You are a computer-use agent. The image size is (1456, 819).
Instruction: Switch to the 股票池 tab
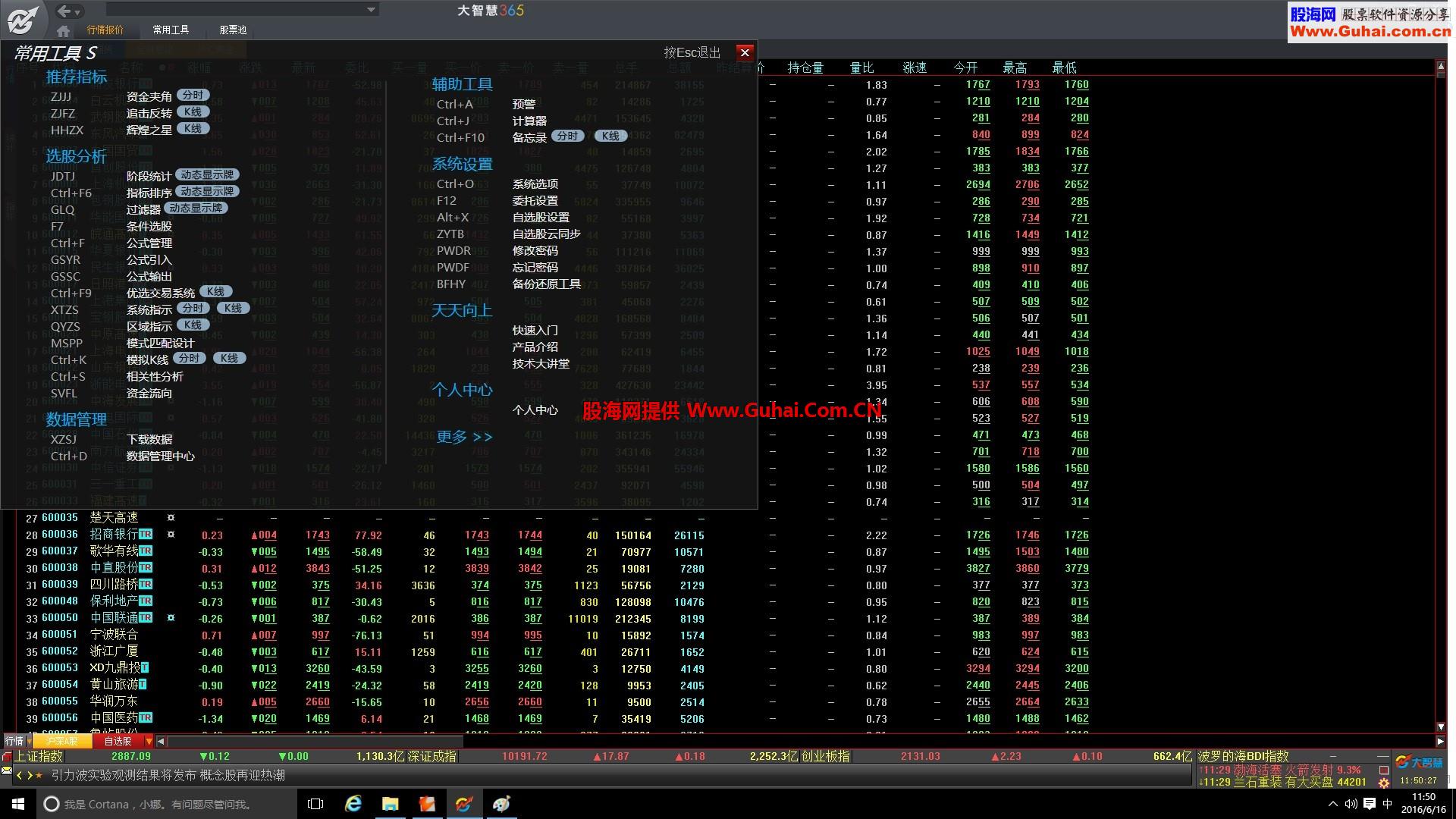pyautogui.click(x=233, y=30)
